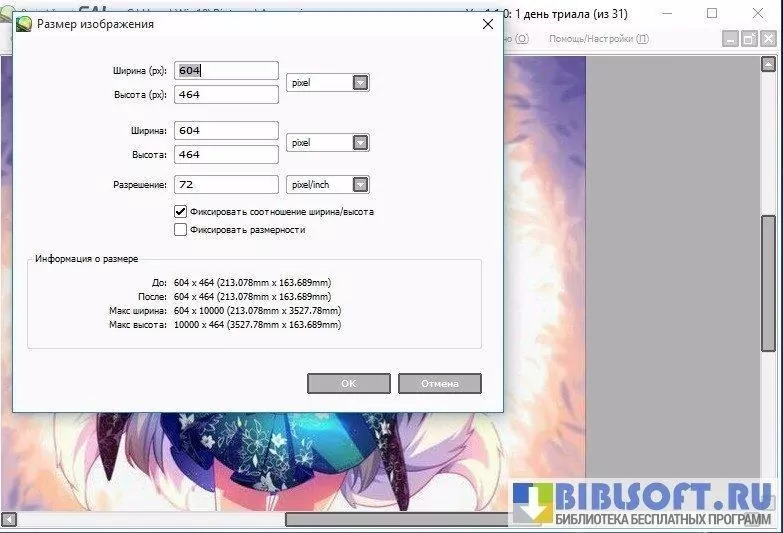Click the horizontal scrollbar left arrow

(x=8, y=520)
